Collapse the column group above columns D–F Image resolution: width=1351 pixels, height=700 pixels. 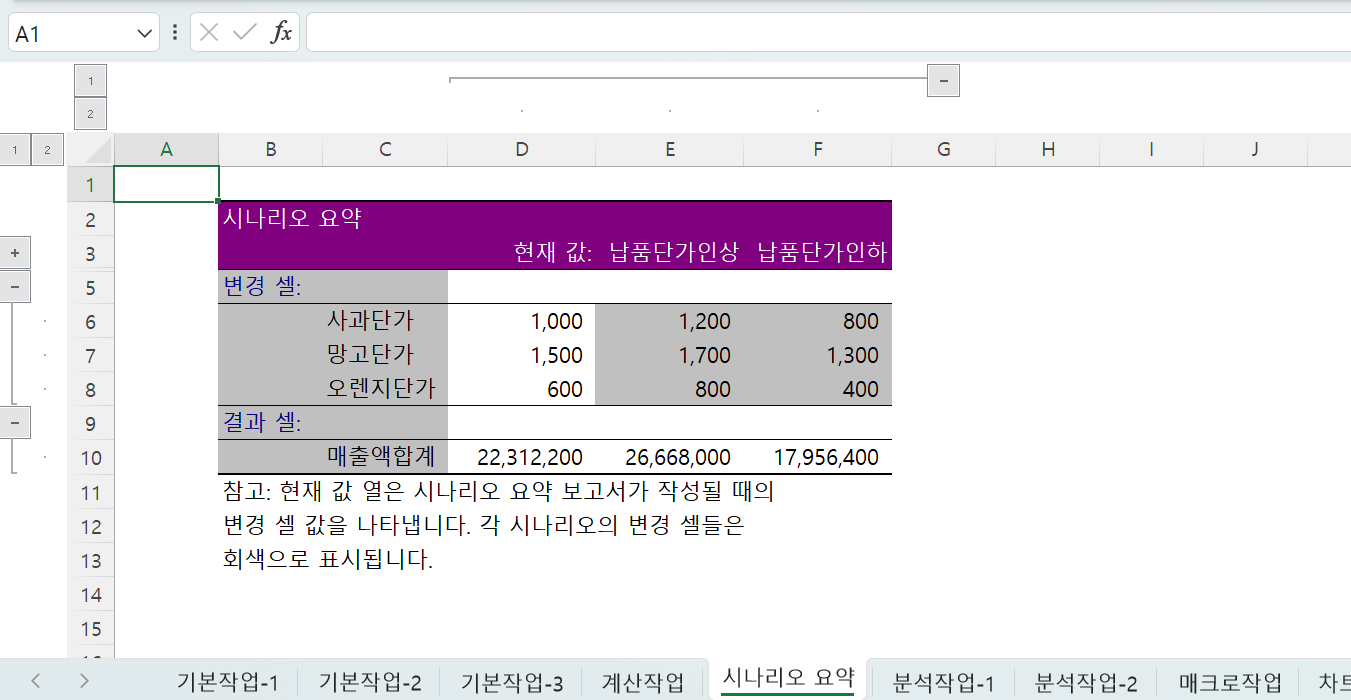[943, 80]
